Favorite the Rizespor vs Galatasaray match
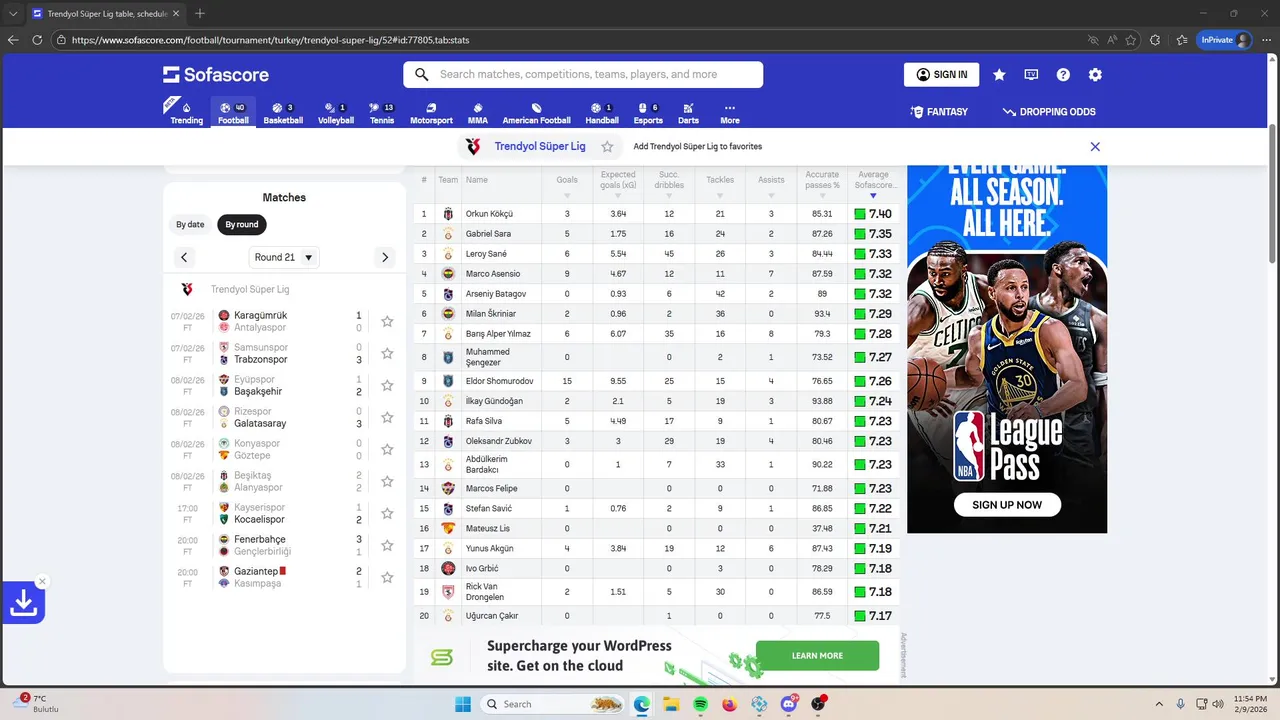Screen dimensions: 1280x720 [387, 417]
